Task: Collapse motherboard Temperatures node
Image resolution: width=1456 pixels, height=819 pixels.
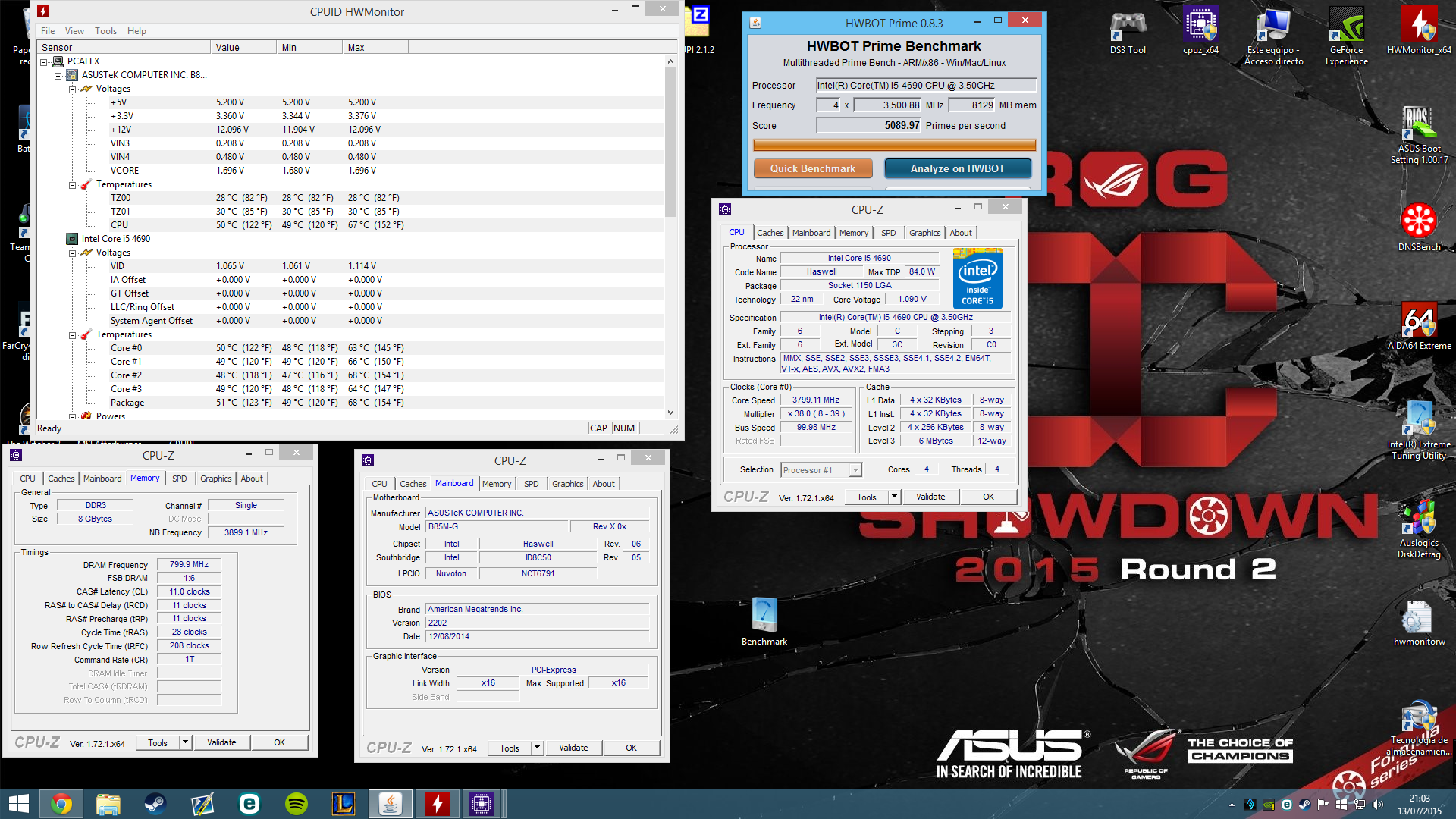Action: coord(72,184)
